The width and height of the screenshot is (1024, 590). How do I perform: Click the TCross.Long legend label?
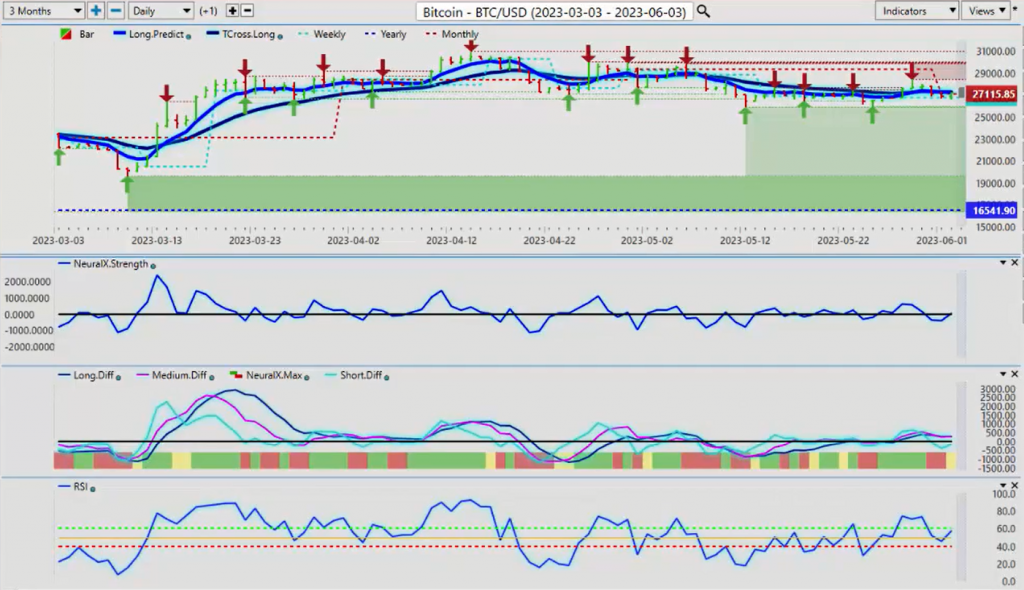pyautogui.click(x=248, y=34)
